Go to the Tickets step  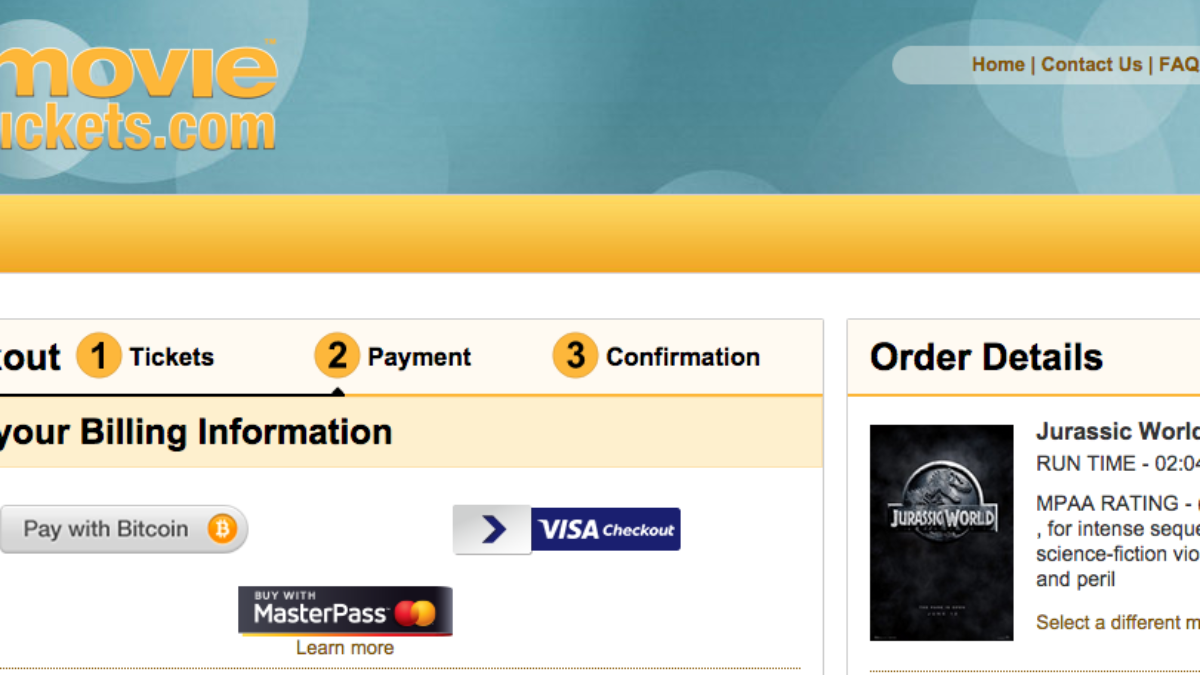(171, 357)
